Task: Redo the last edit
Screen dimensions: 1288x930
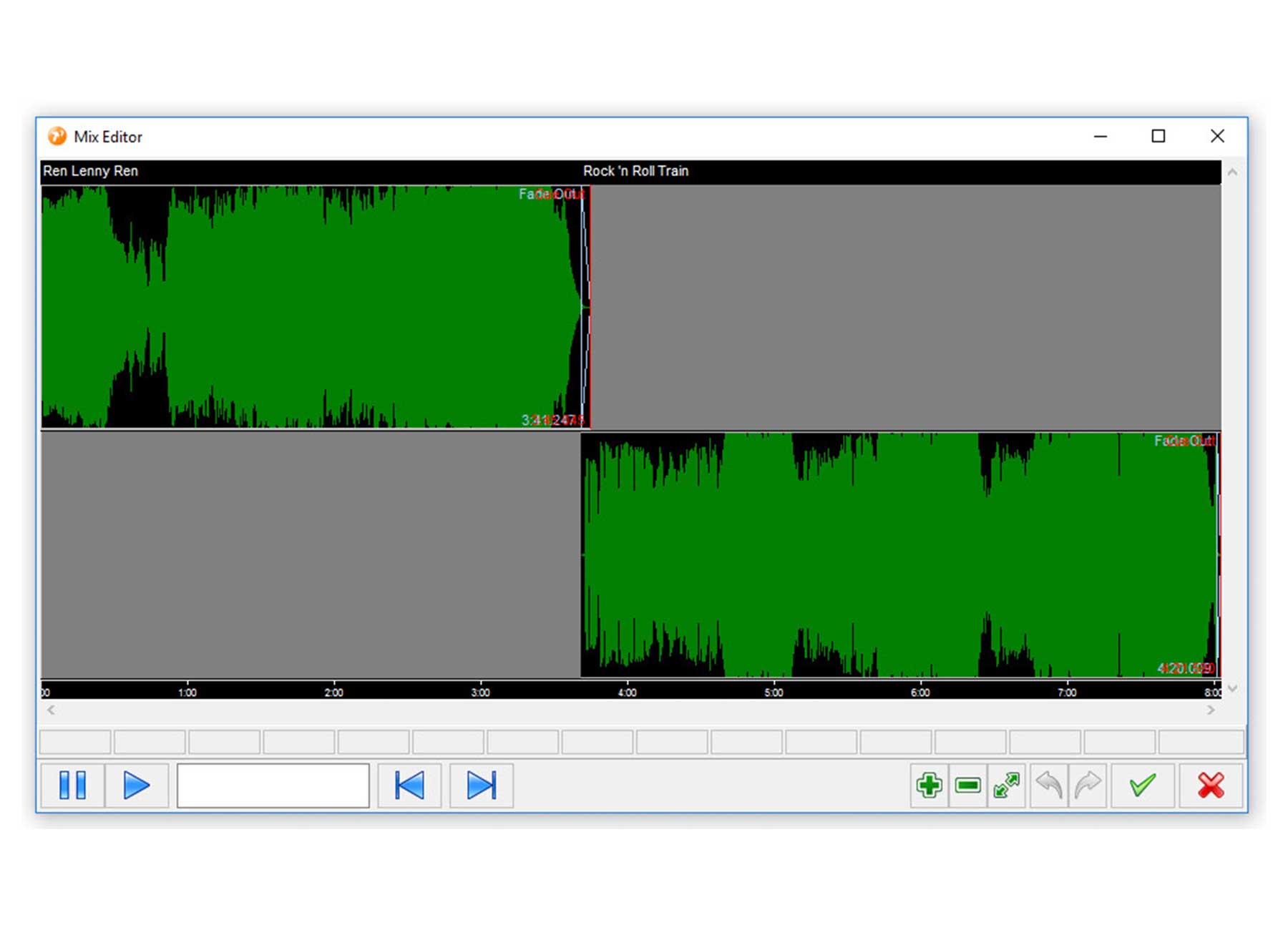Action: tap(1088, 785)
